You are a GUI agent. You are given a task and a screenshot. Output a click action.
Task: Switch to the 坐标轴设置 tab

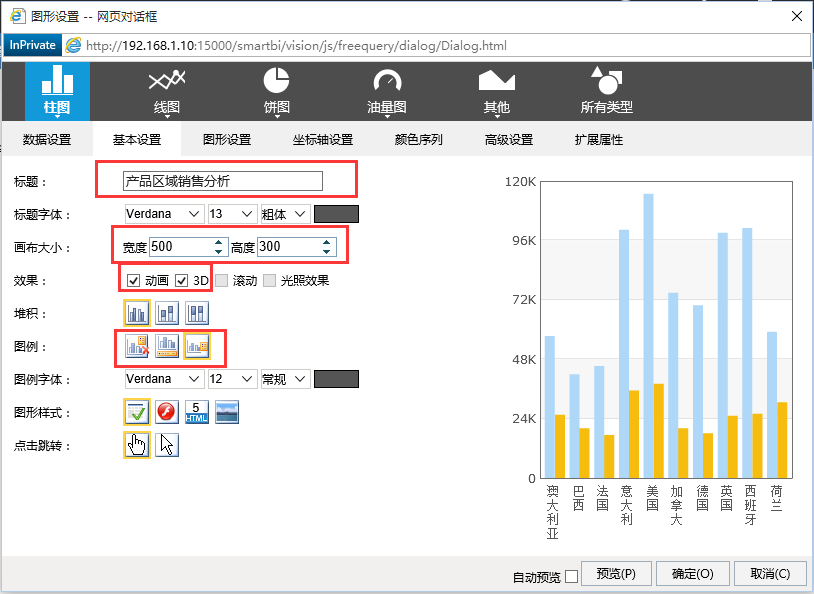pyautogui.click(x=323, y=139)
